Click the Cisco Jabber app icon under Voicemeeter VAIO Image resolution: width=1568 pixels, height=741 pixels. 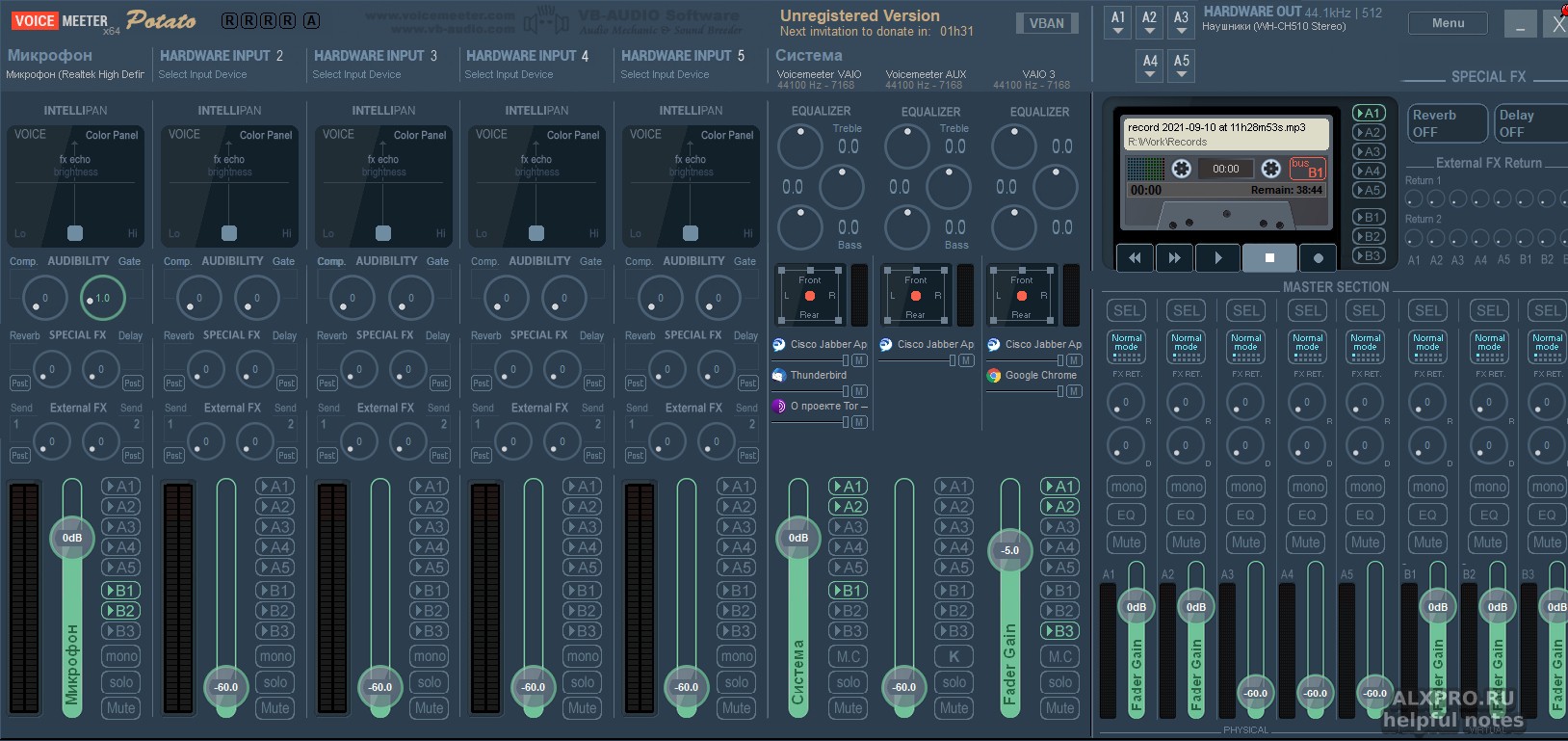click(779, 344)
